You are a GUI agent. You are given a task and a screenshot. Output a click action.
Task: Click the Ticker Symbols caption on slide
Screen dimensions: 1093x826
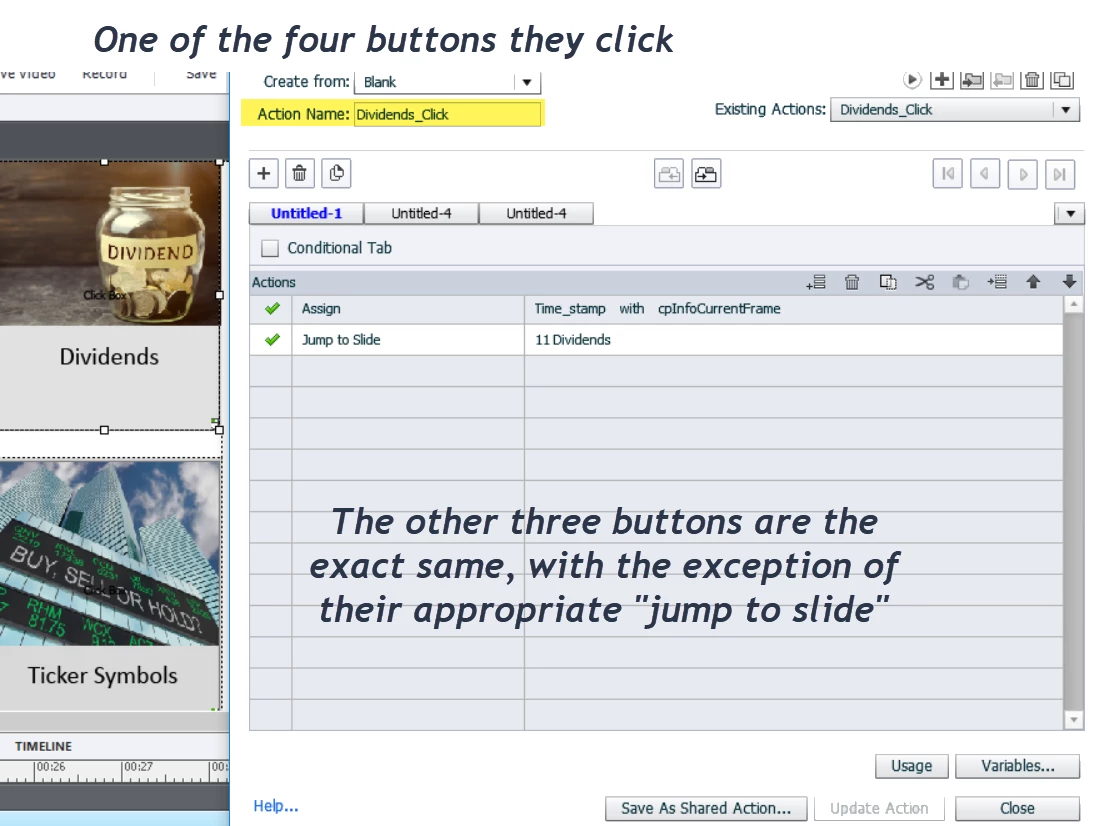tap(102, 675)
